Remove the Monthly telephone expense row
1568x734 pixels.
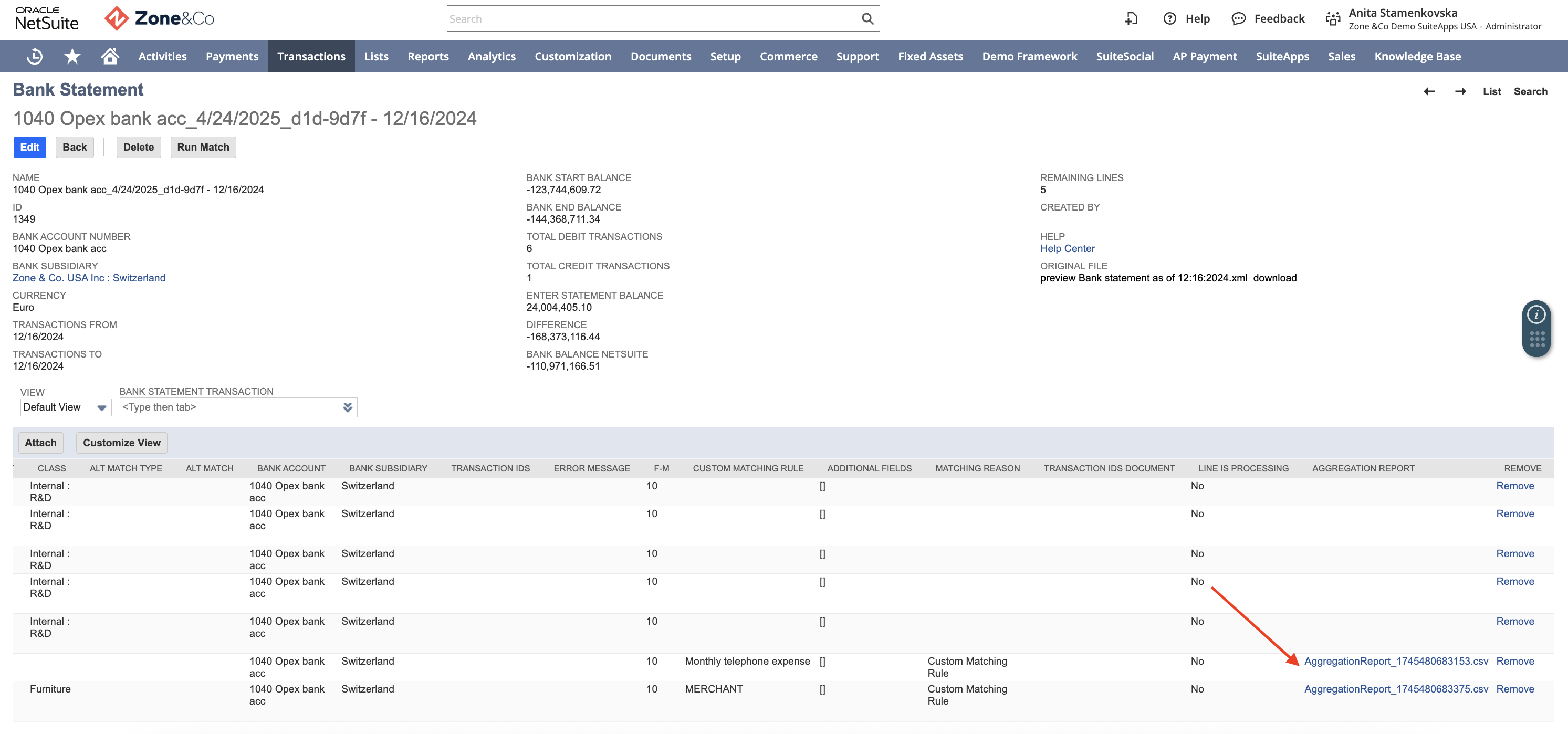point(1515,661)
